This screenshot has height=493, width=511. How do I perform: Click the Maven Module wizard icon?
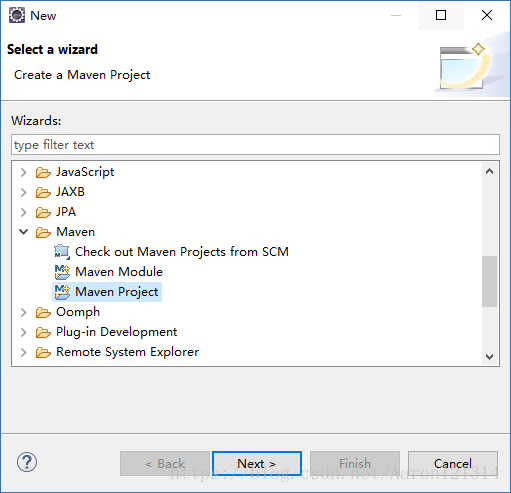[x=62, y=272]
